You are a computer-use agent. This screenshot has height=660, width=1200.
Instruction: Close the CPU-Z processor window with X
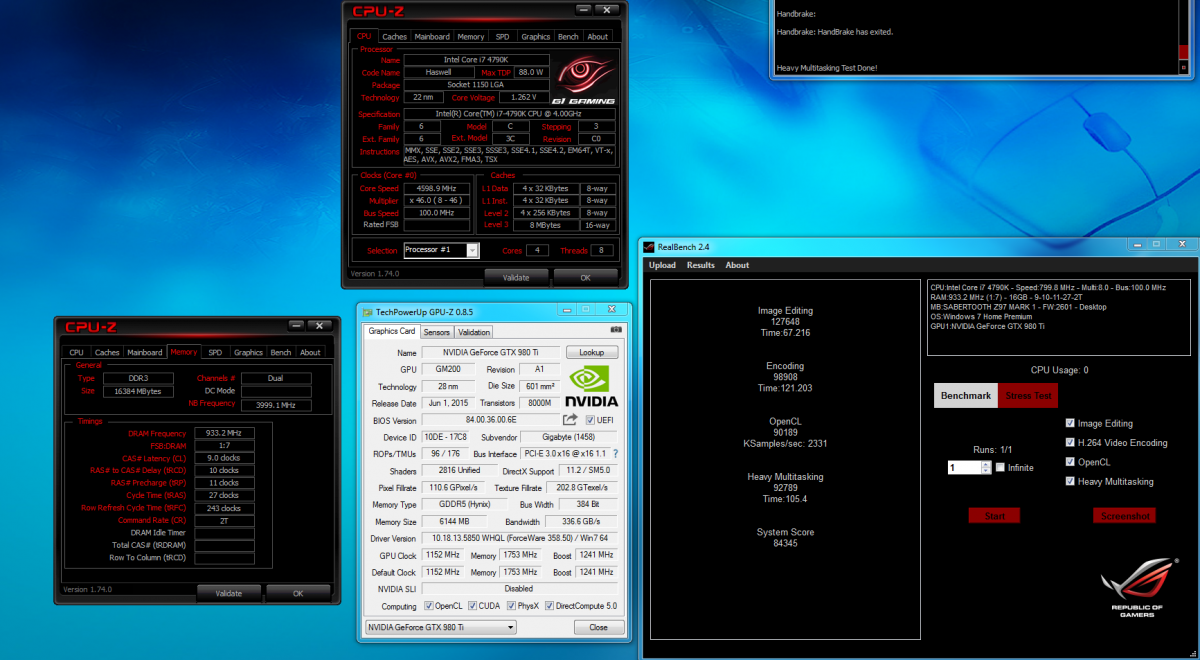click(x=606, y=11)
